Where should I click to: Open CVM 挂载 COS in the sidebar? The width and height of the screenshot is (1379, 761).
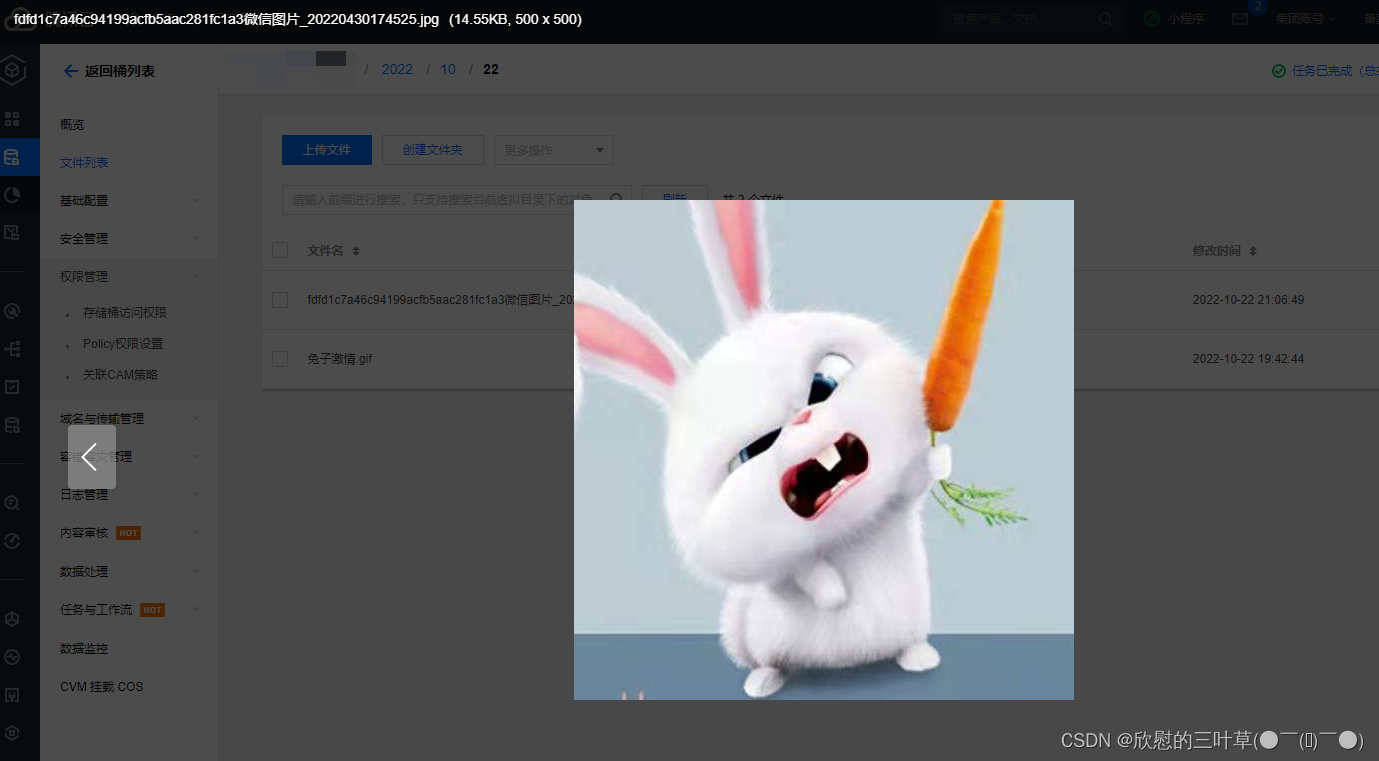[101, 687]
